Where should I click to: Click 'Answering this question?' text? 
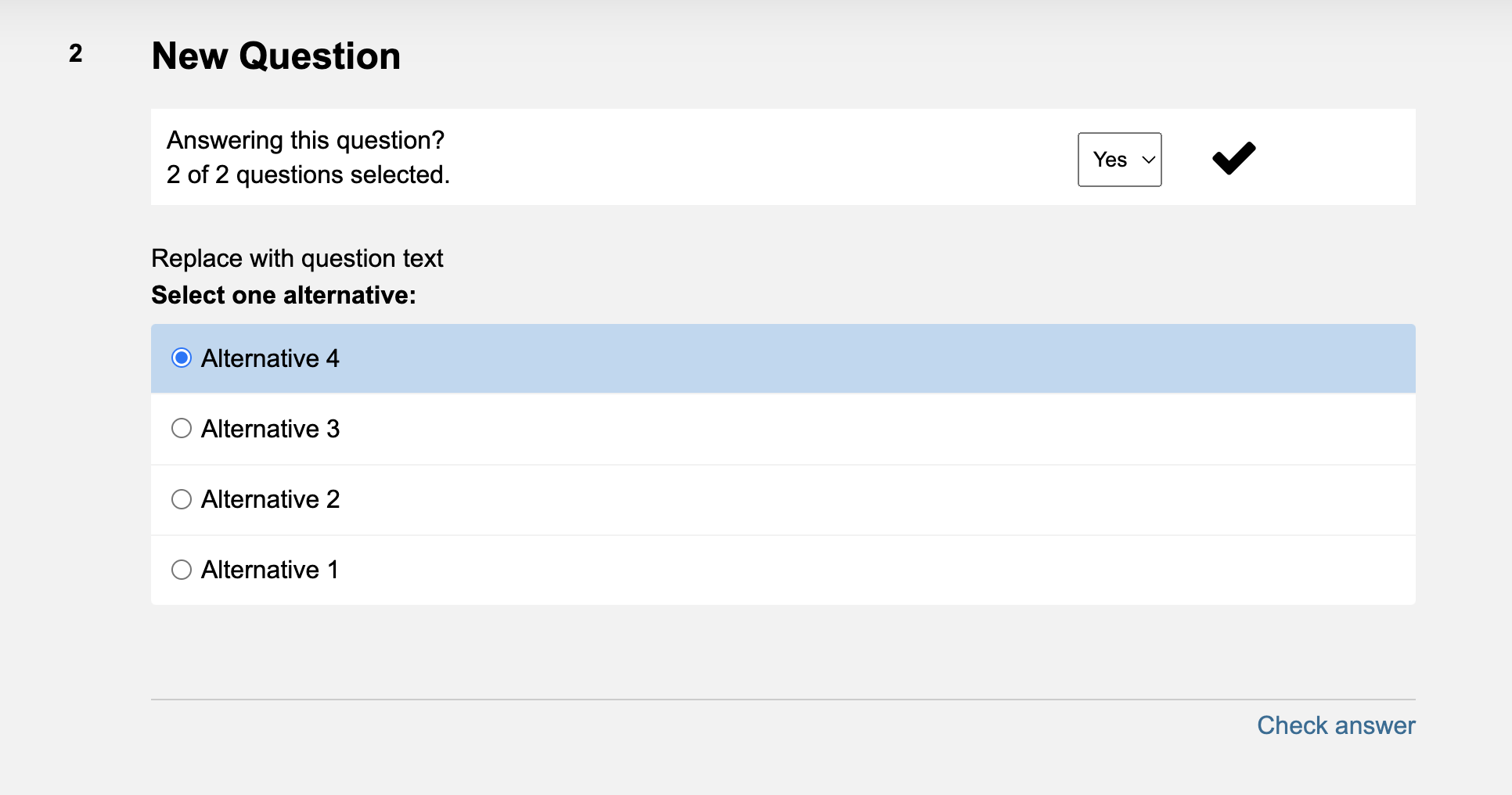point(305,140)
